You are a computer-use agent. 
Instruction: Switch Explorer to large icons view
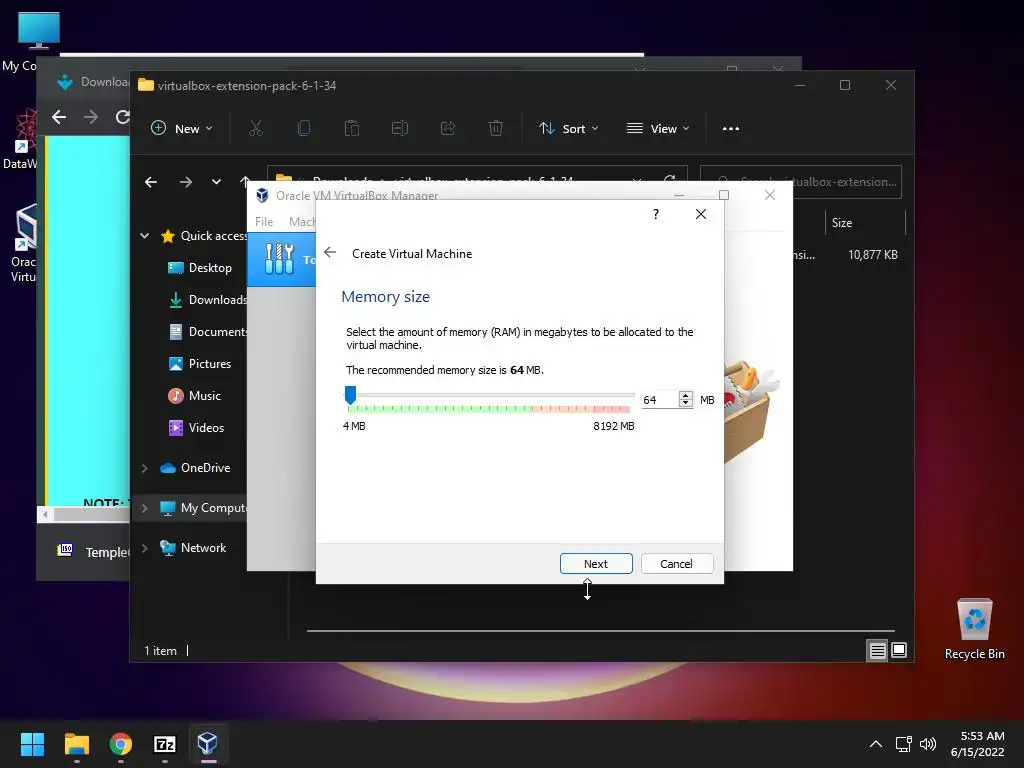pyautogui.click(x=899, y=650)
